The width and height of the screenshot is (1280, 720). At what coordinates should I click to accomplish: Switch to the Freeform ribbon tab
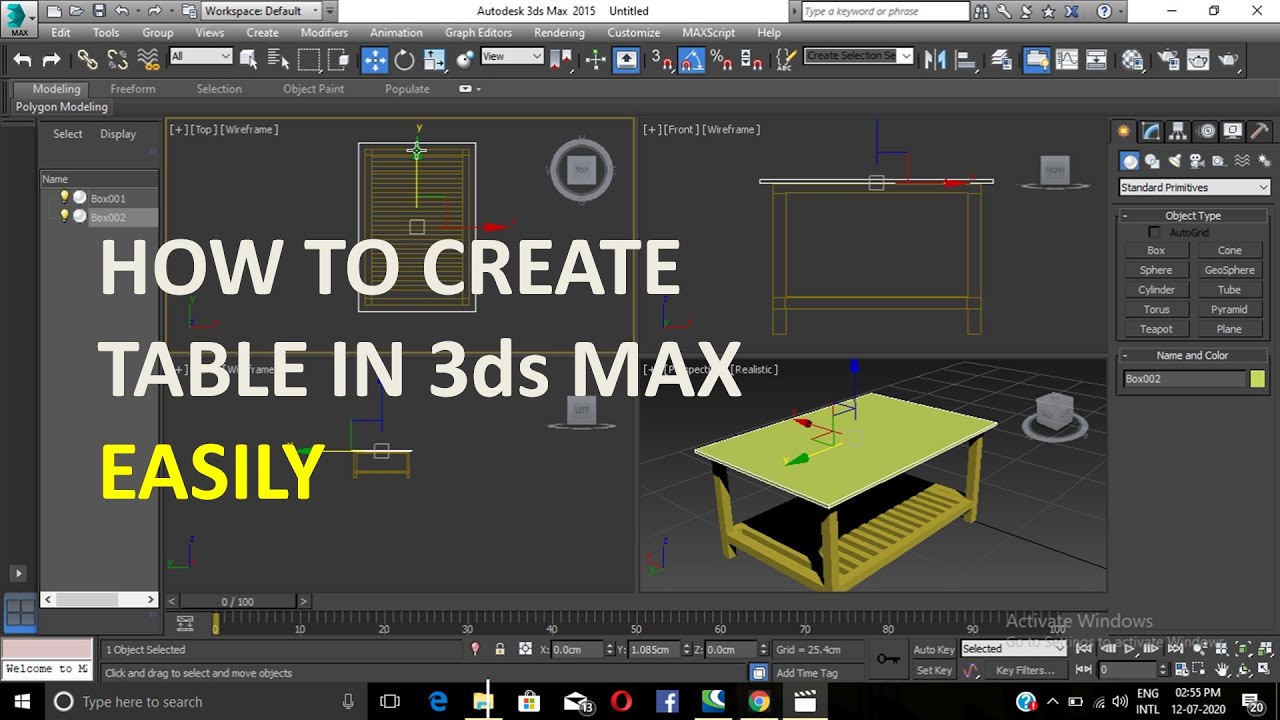(x=133, y=89)
